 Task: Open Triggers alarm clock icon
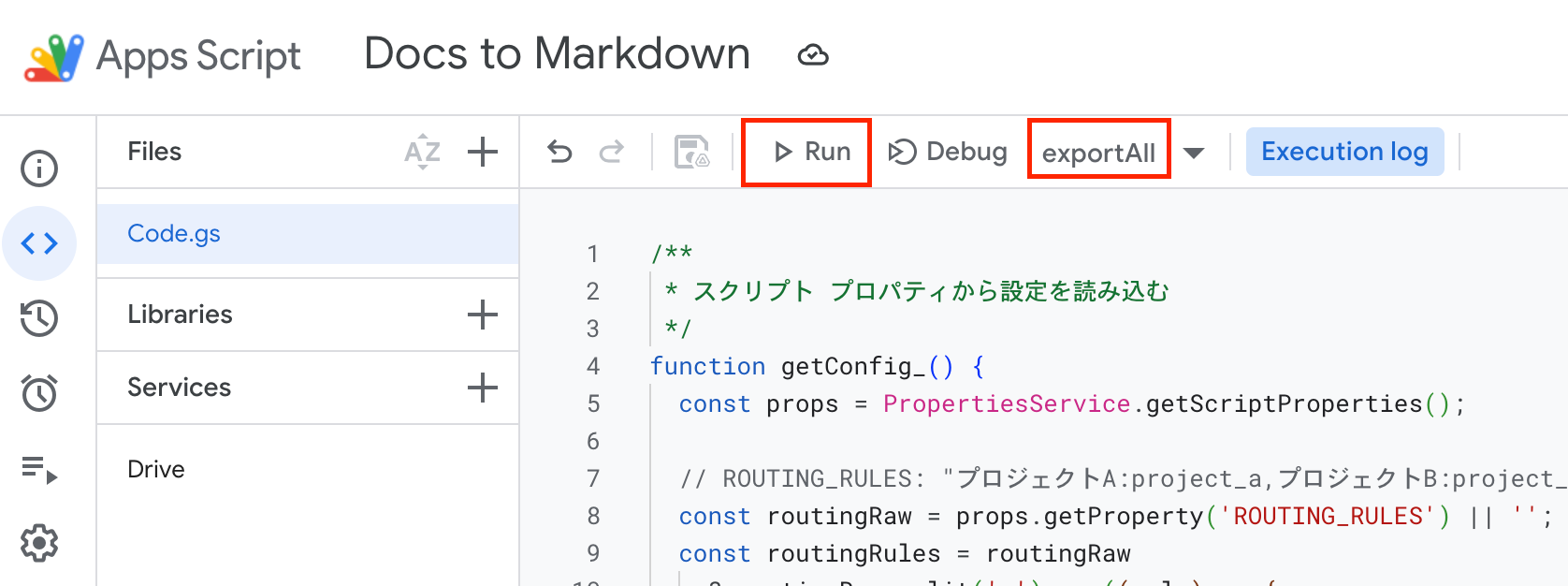click(39, 393)
